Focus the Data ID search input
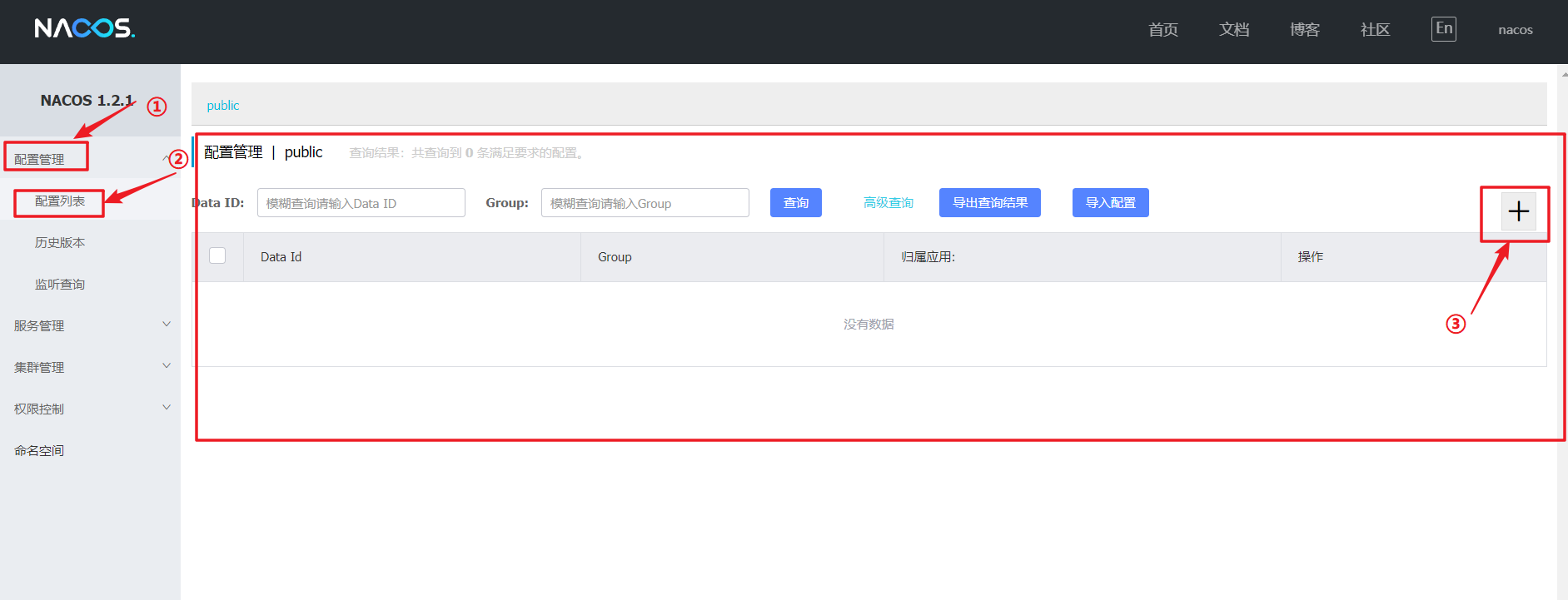 361,203
